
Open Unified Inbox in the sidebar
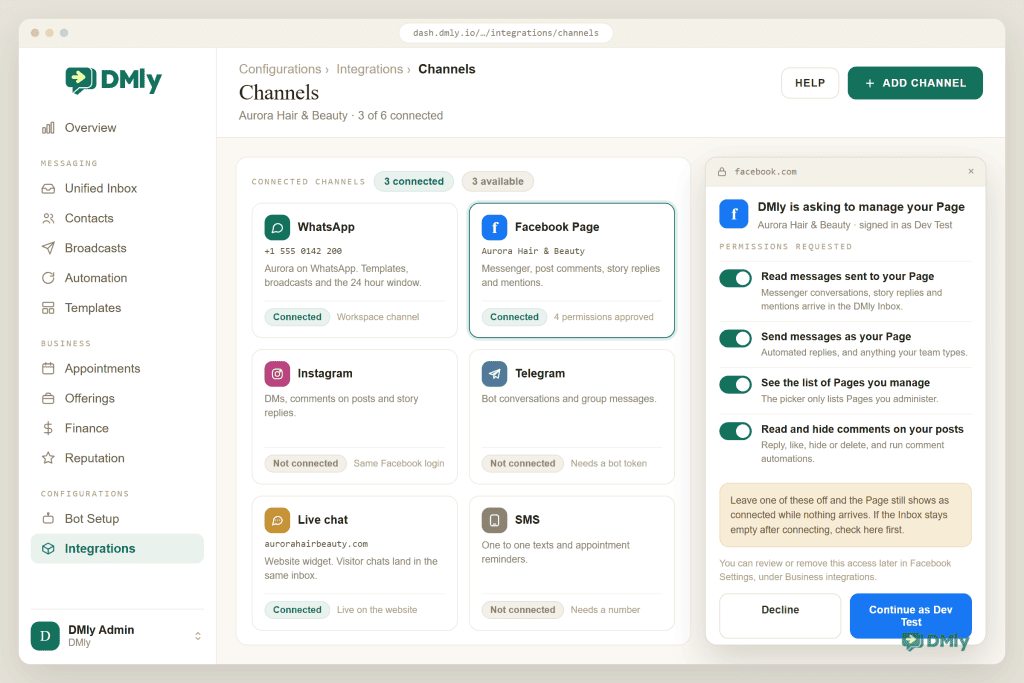click(117, 189)
